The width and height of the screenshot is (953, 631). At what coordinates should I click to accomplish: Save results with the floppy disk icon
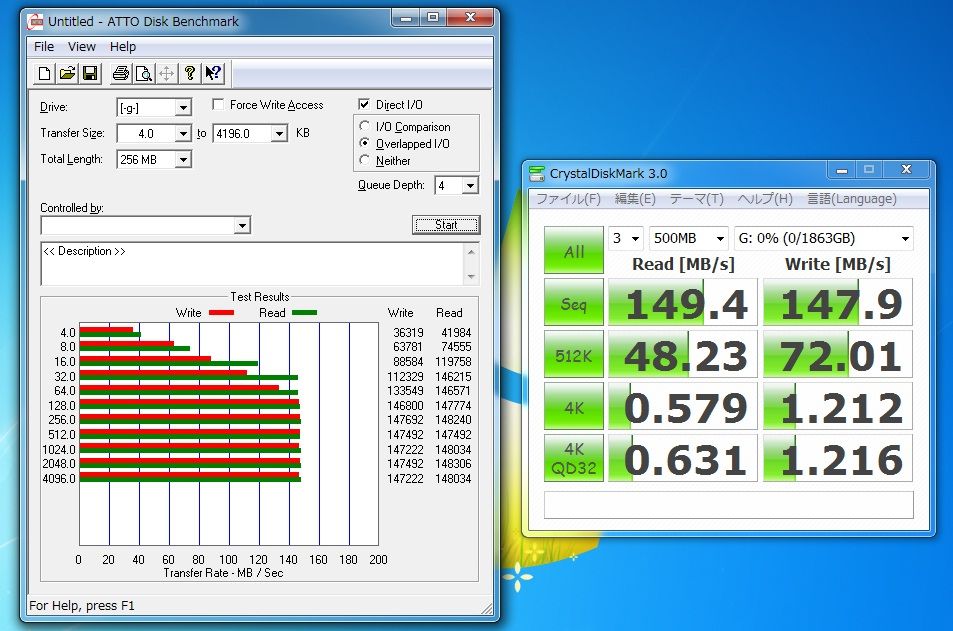coord(90,74)
